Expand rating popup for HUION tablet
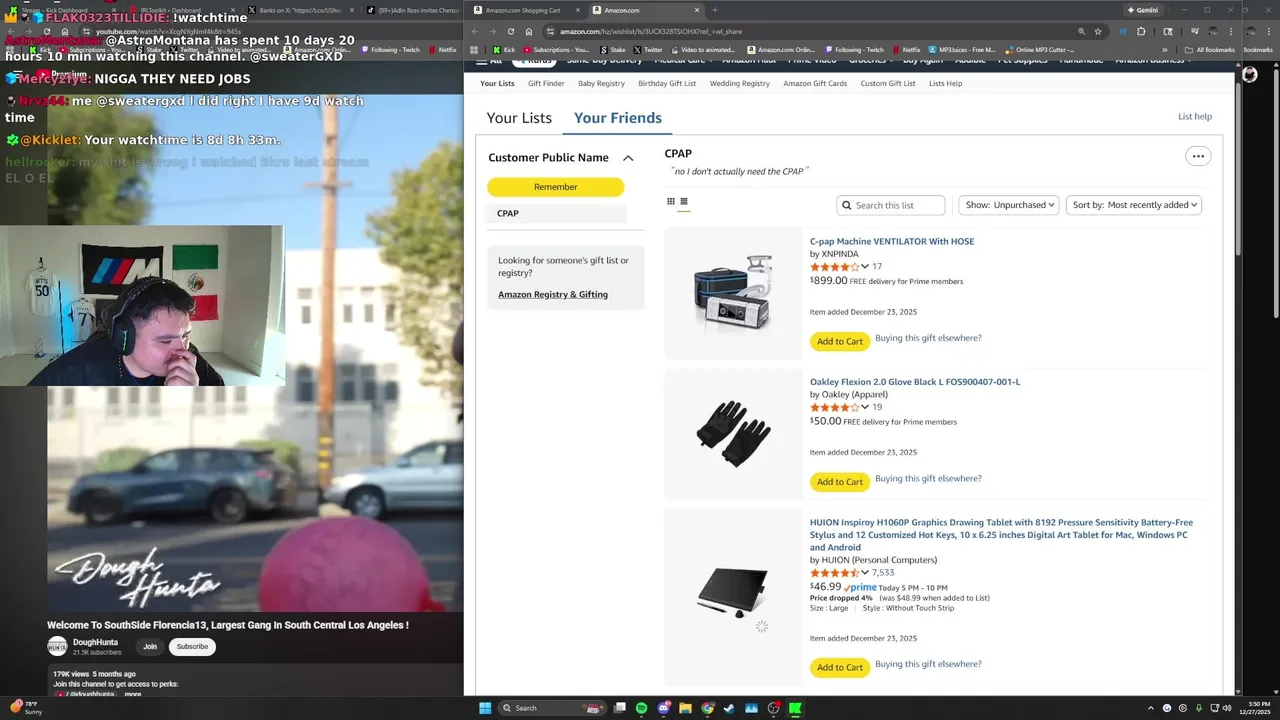 click(865, 573)
